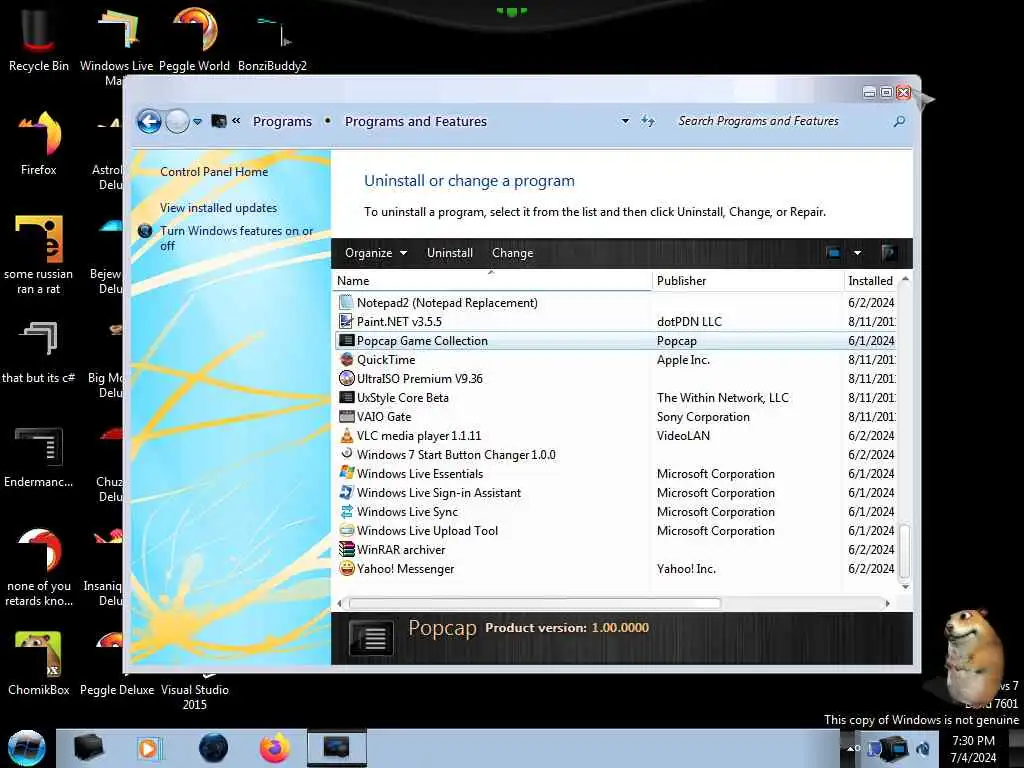
Task: Select UxStyle Core Beta row
Action: pyautogui.click(x=616, y=397)
